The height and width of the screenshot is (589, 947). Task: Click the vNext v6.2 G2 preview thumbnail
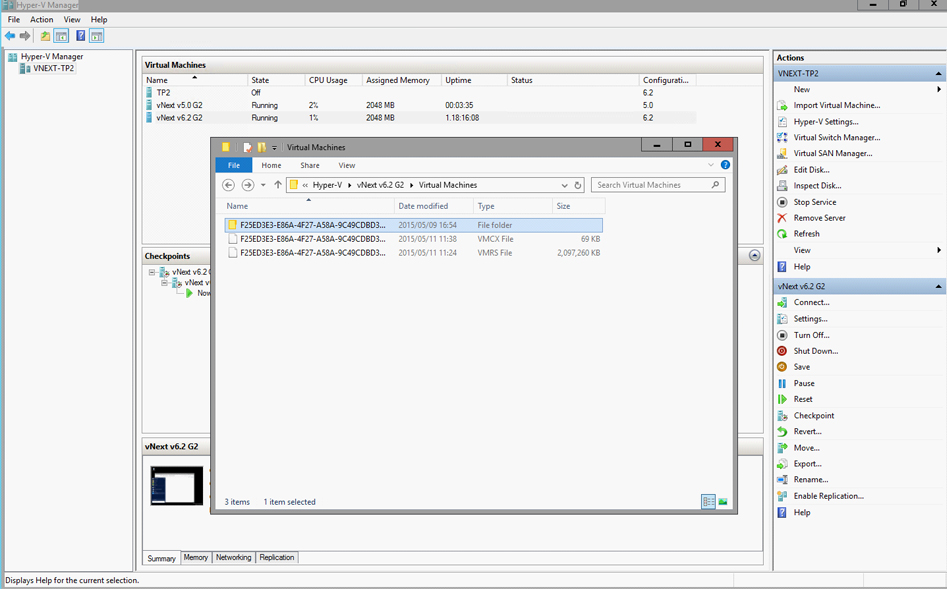[177, 486]
